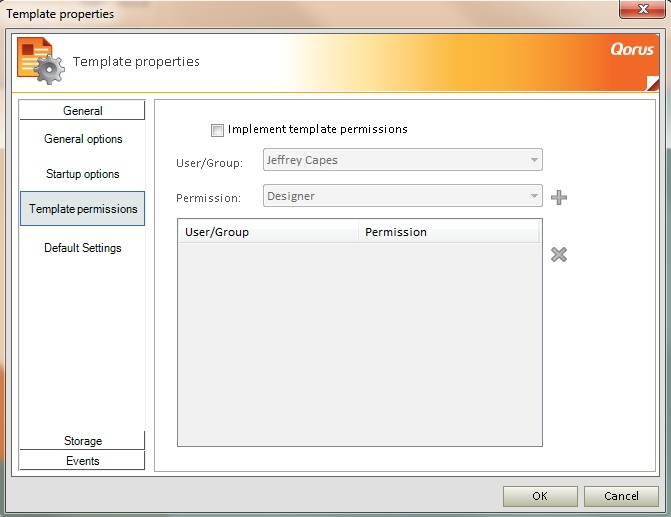Expand the Events section
Screen dimensions: 671x517
tap(82, 461)
